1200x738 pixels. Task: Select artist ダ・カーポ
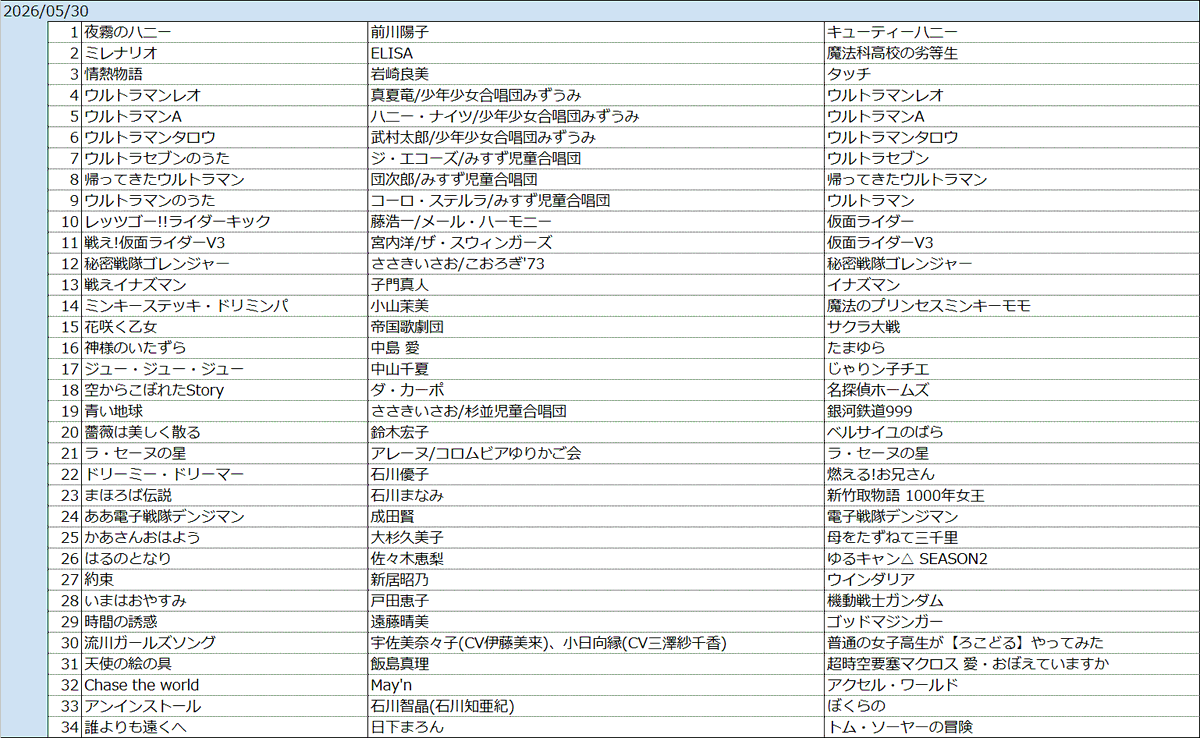[407, 389]
